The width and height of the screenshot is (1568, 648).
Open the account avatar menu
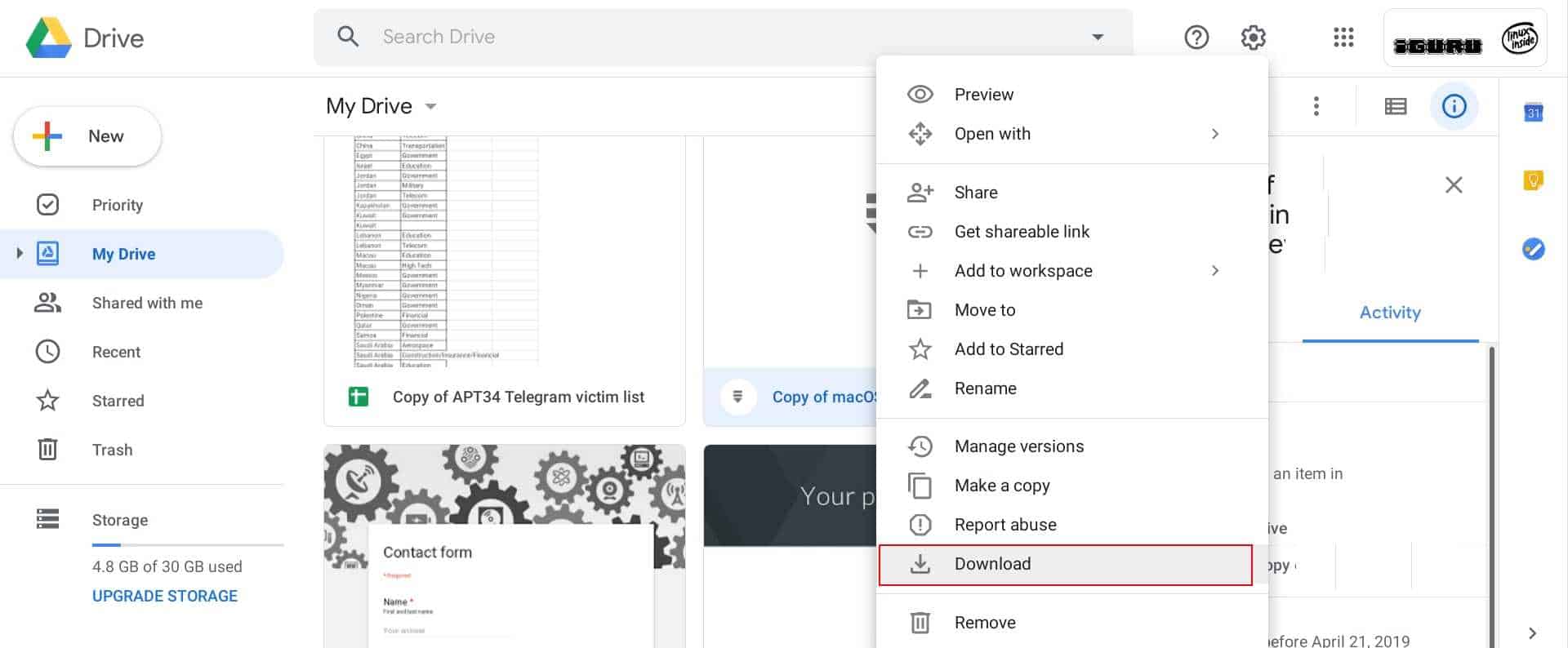[1520, 38]
